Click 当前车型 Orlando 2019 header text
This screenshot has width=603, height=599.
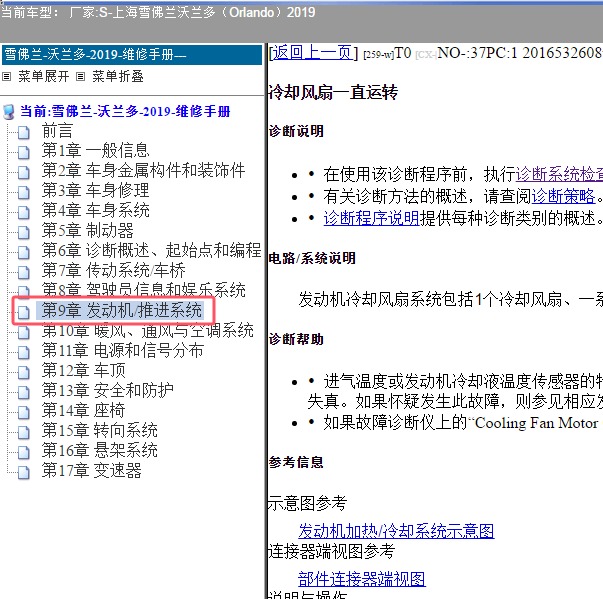[158, 12]
